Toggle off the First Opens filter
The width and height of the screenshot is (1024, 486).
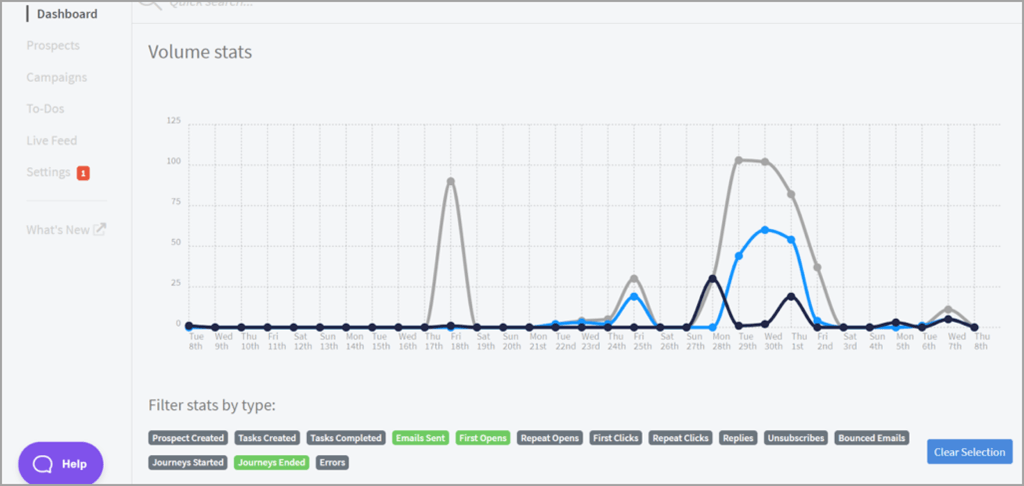point(482,438)
